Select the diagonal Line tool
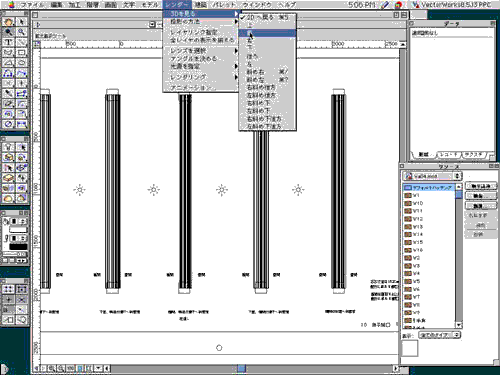The image size is (500, 375). click(21, 42)
